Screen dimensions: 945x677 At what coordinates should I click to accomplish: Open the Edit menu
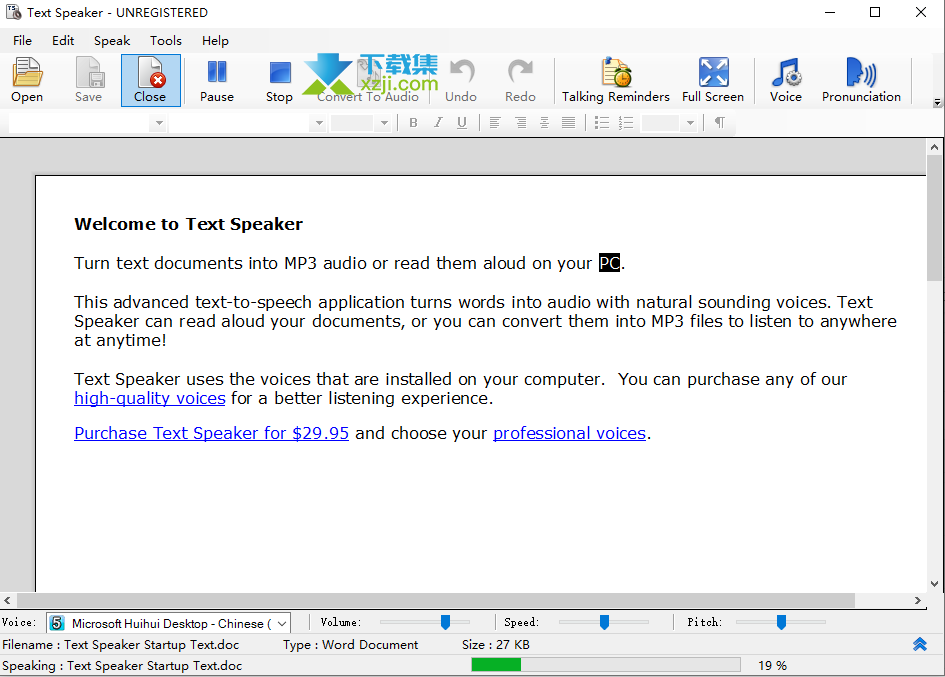63,40
